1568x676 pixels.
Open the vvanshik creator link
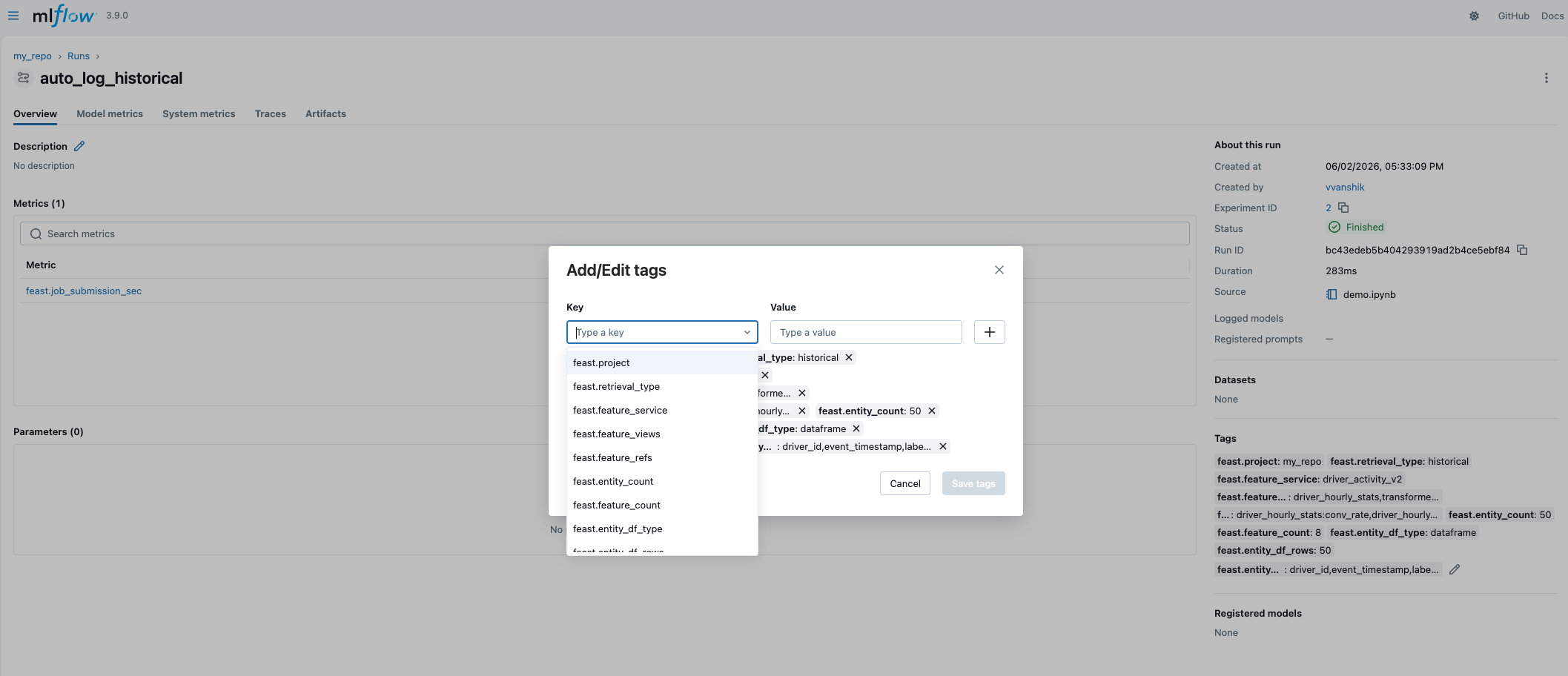pos(1345,188)
